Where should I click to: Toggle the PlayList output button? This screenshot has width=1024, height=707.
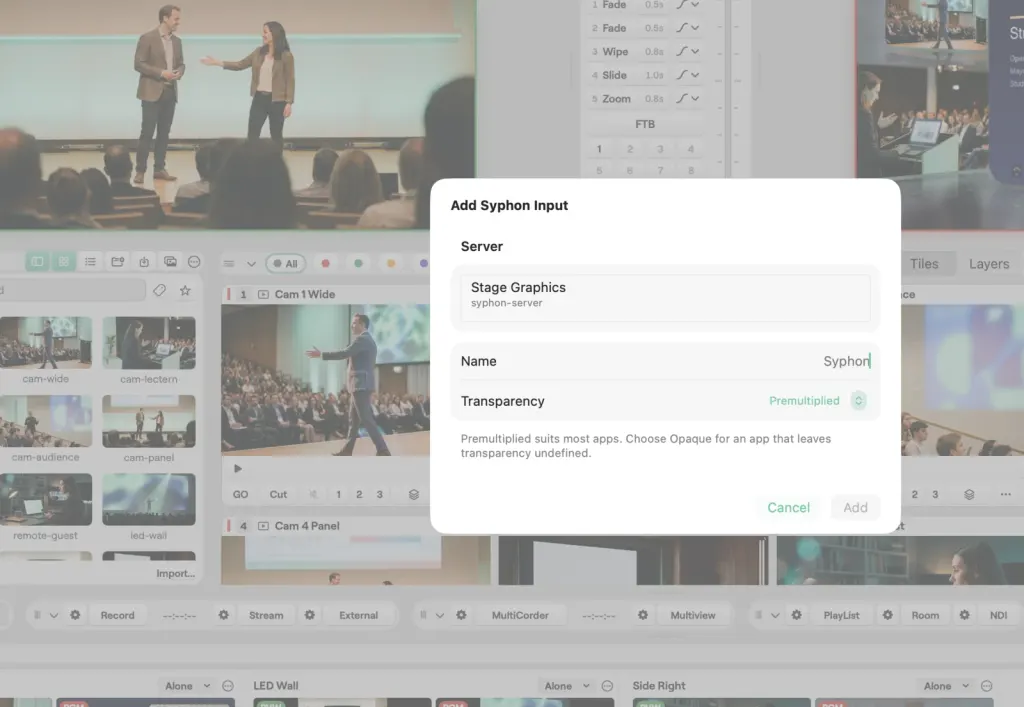(841, 615)
